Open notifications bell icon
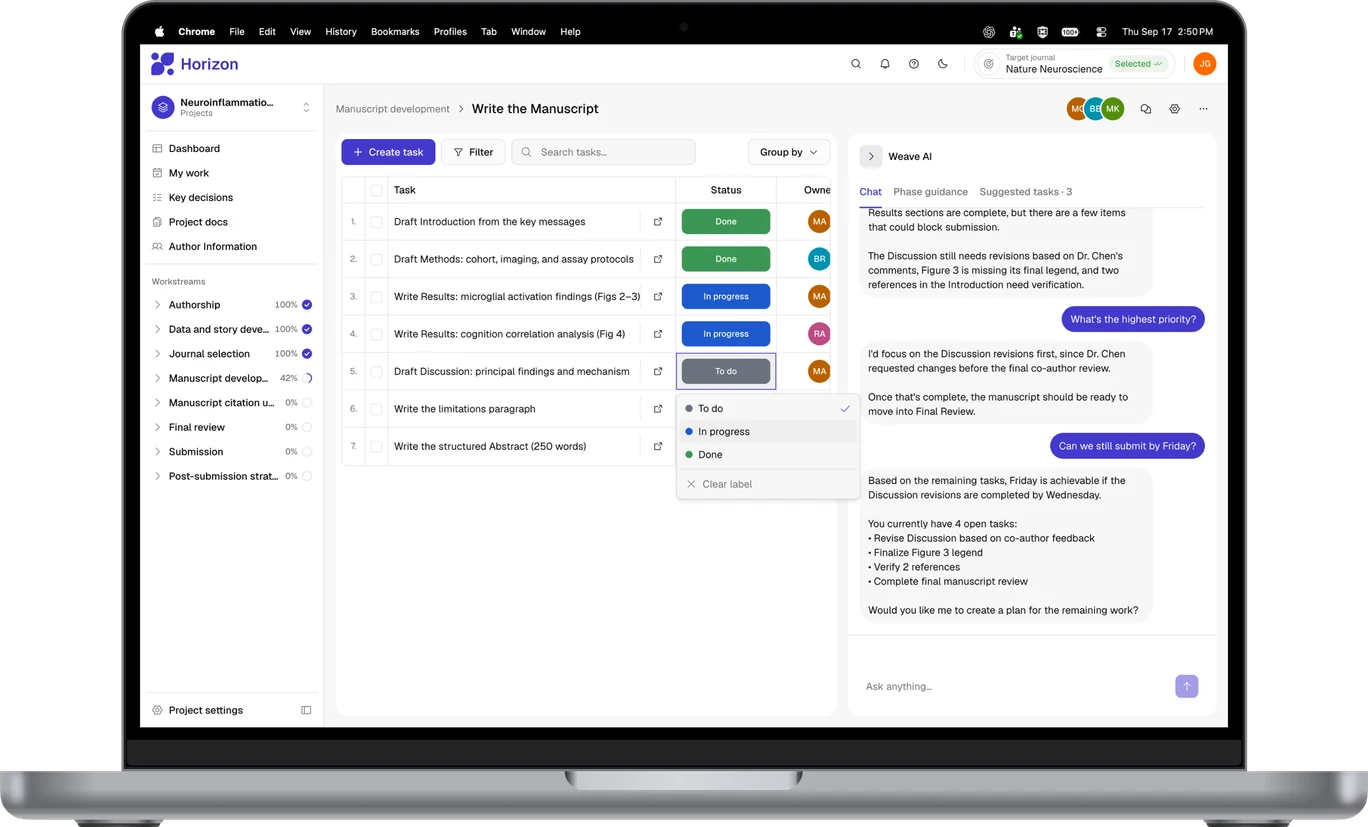Viewport: 1368px width, 827px height. [885, 64]
